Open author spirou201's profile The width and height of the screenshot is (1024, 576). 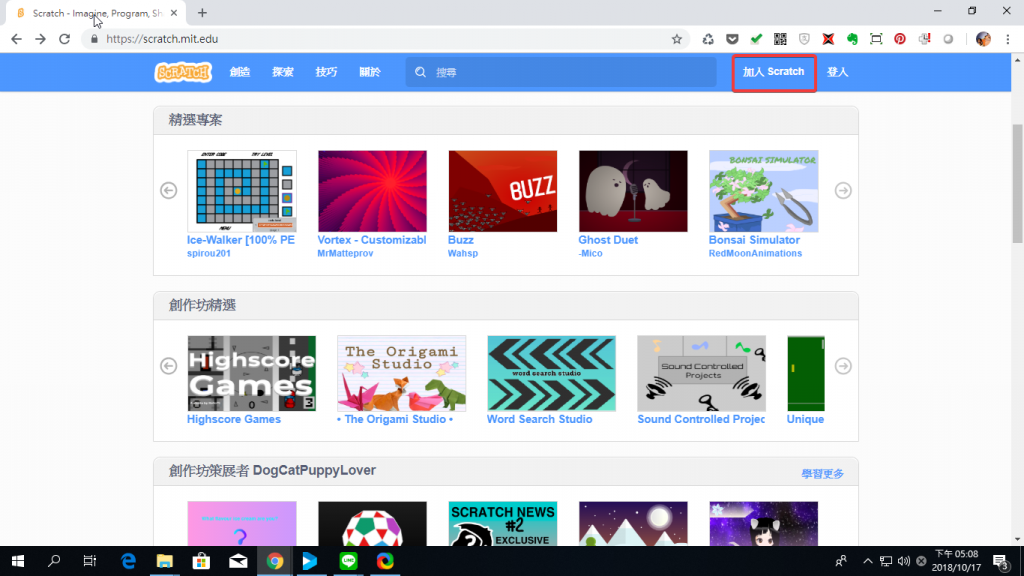[x=209, y=253]
